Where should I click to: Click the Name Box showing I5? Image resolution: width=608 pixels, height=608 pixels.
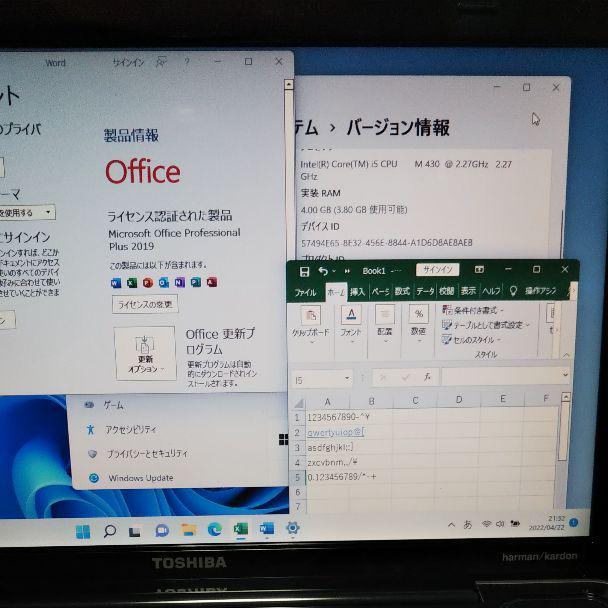[x=322, y=378]
